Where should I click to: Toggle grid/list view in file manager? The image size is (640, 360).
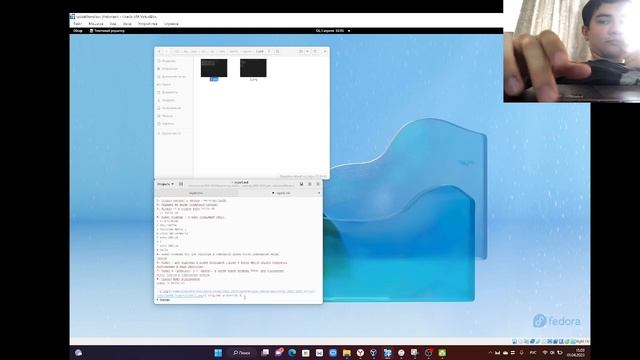(x=301, y=52)
